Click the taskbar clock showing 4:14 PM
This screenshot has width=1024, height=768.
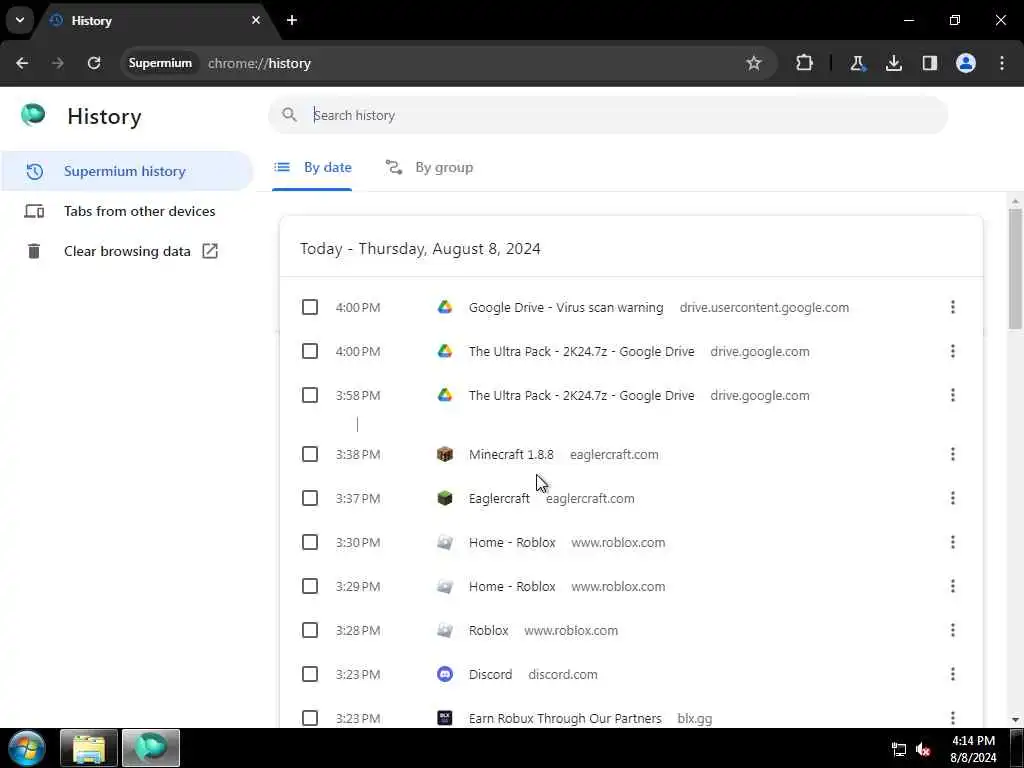[973, 749]
